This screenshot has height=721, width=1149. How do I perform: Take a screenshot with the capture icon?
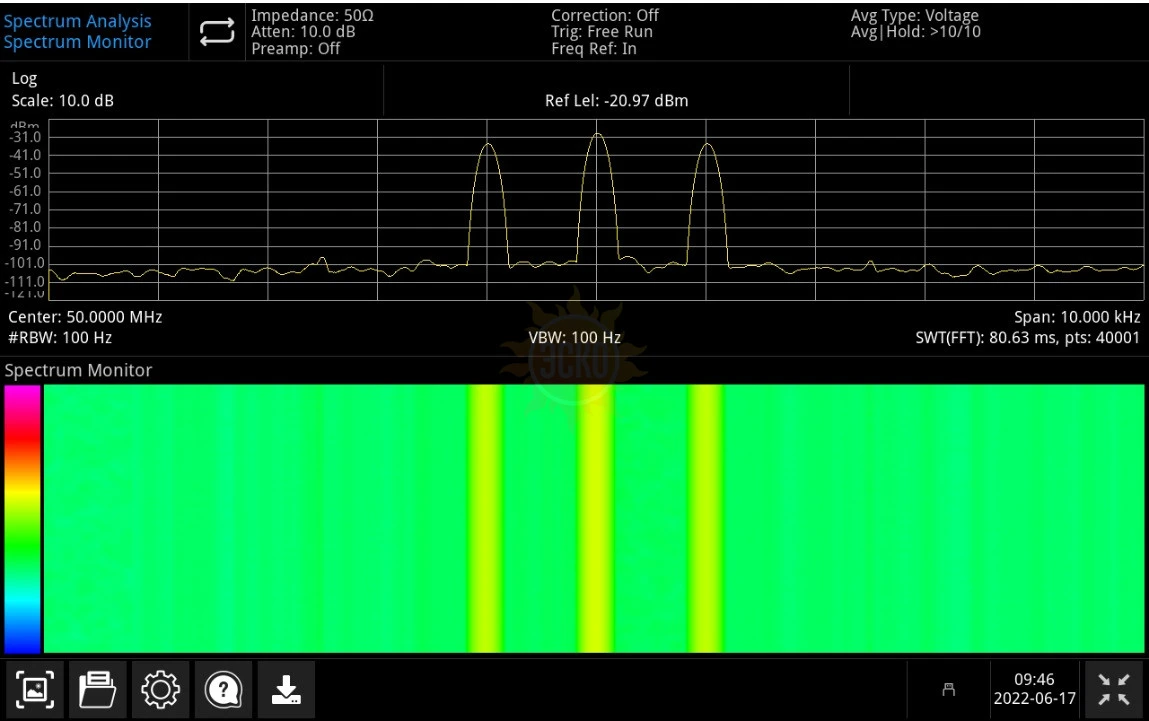[x=36, y=689]
